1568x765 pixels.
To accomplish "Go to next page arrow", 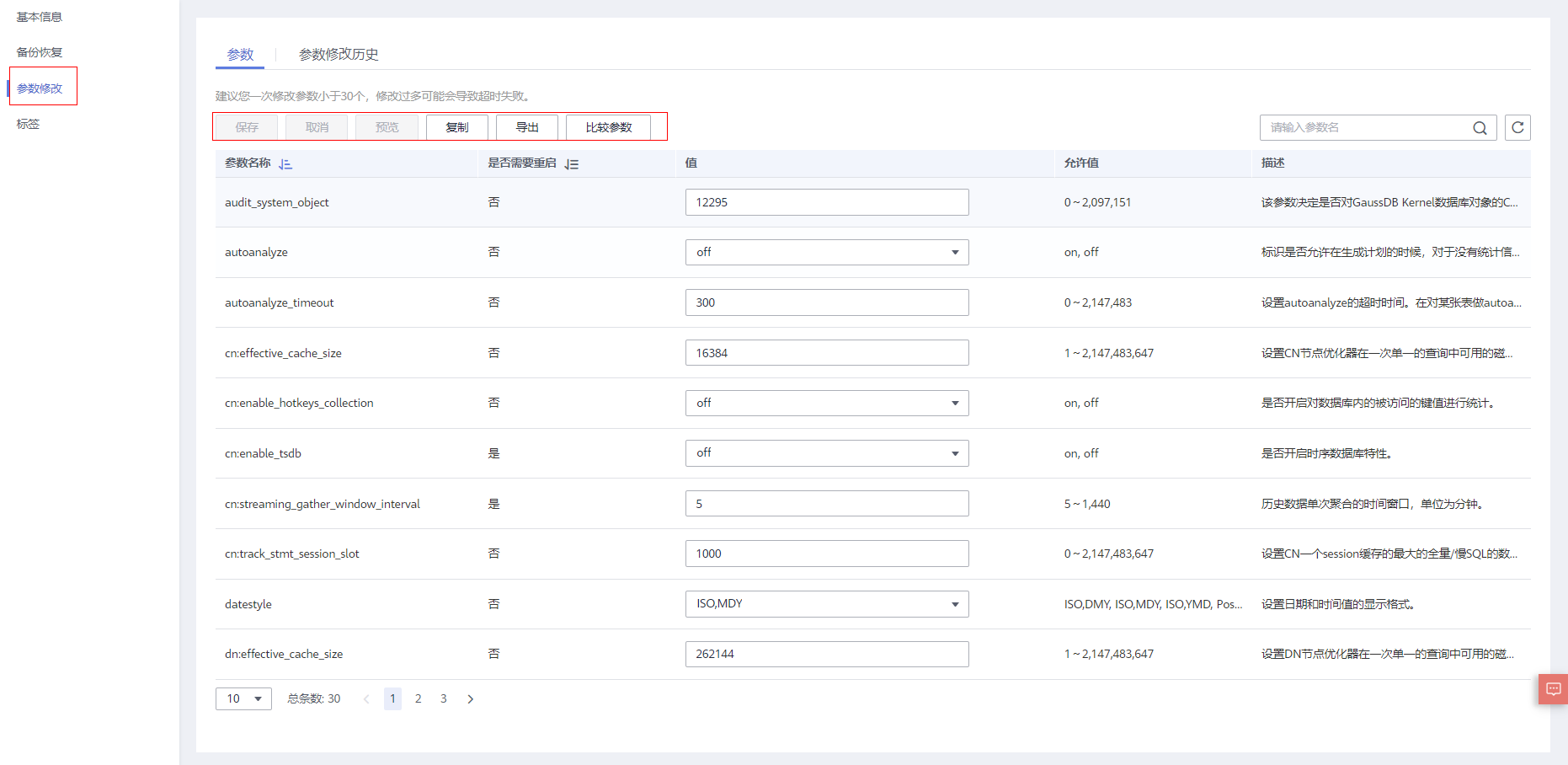I will click(x=471, y=699).
